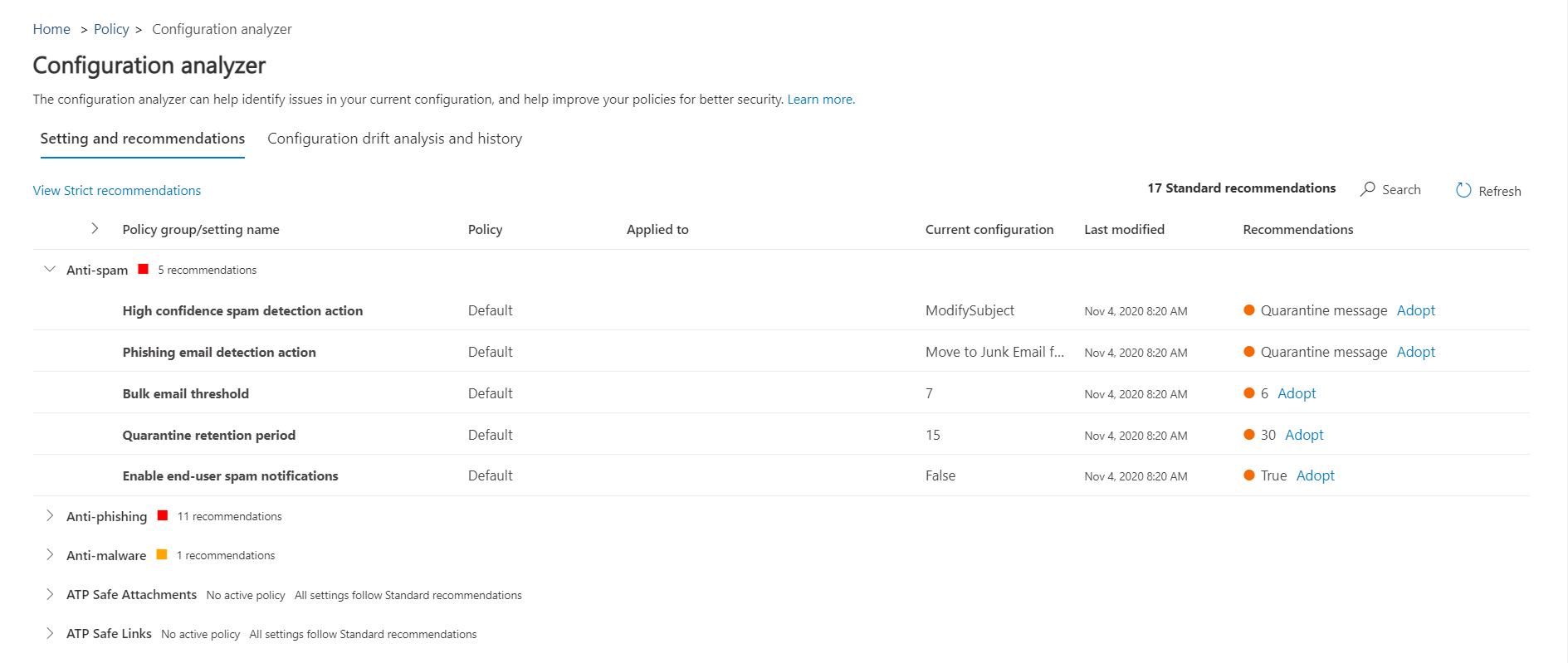
Task: Click the Recommendations column header
Action: point(1298,230)
